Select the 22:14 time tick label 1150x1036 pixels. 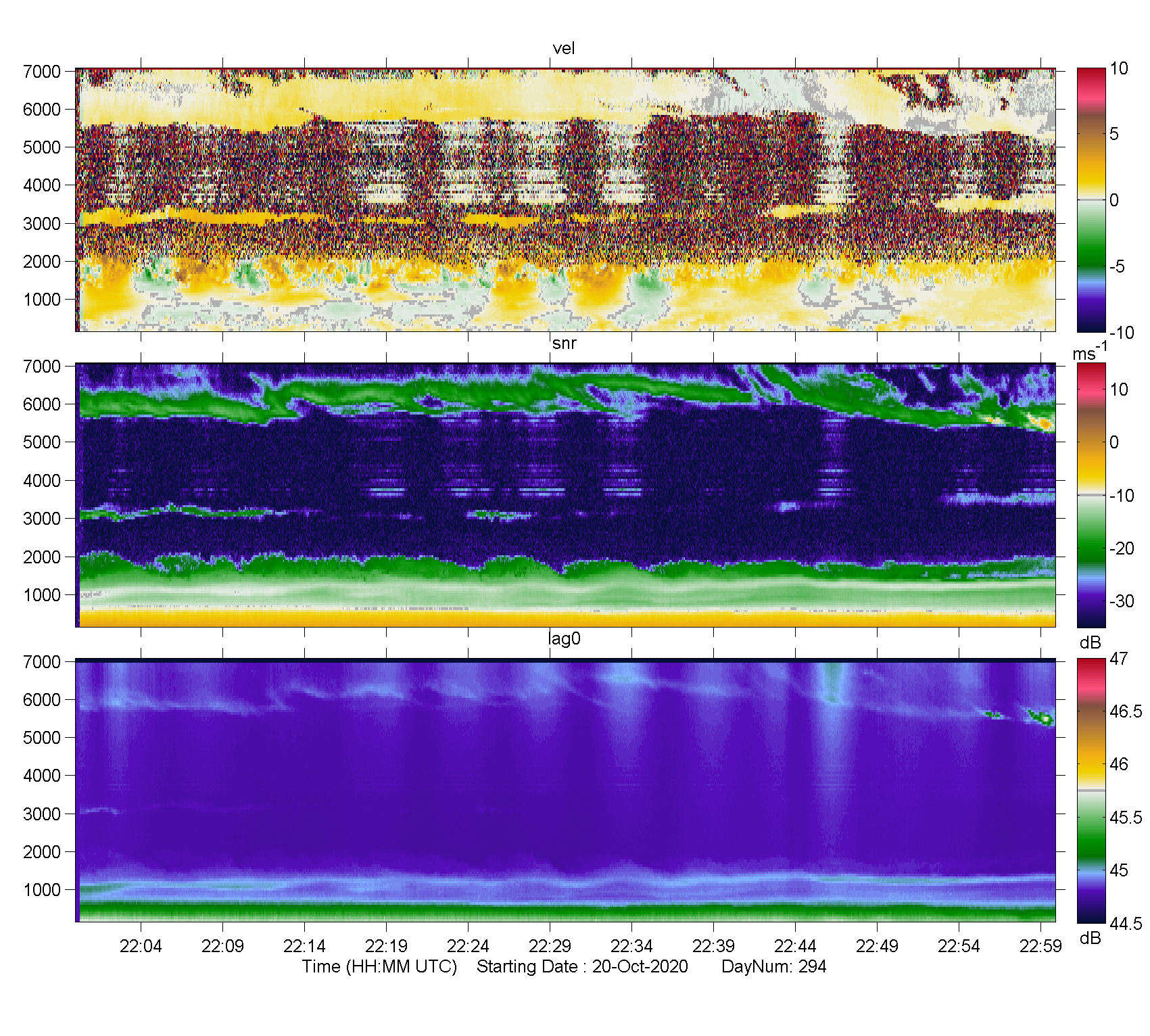point(304,946)
